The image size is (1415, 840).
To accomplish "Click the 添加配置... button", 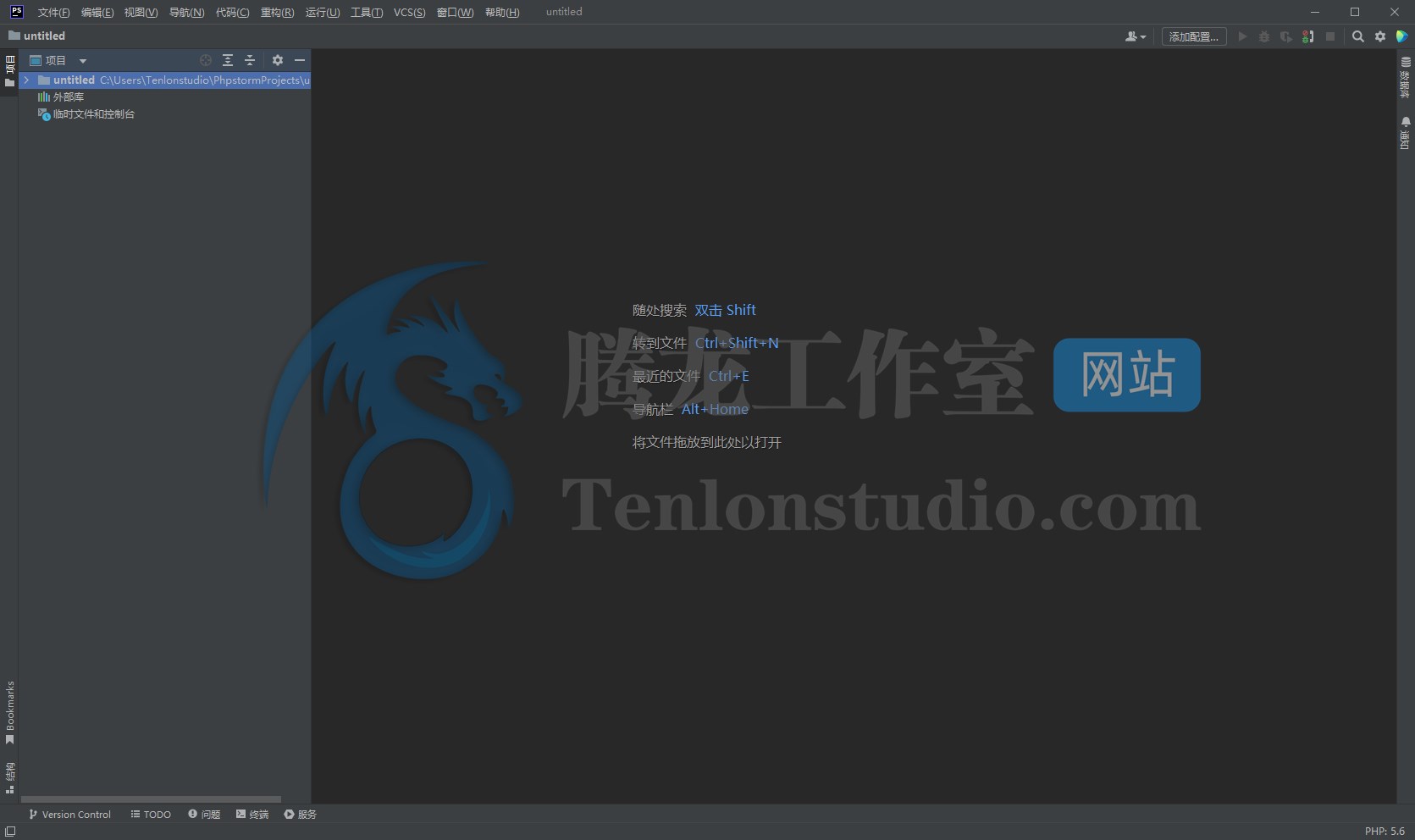I will pyautogui.click(x=1193, y=36).
